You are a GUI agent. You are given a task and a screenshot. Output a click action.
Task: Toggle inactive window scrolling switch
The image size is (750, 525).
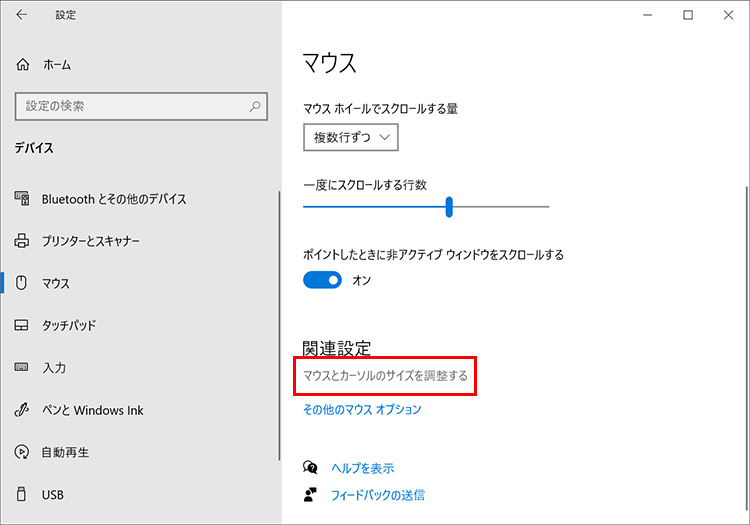(322, 280)
